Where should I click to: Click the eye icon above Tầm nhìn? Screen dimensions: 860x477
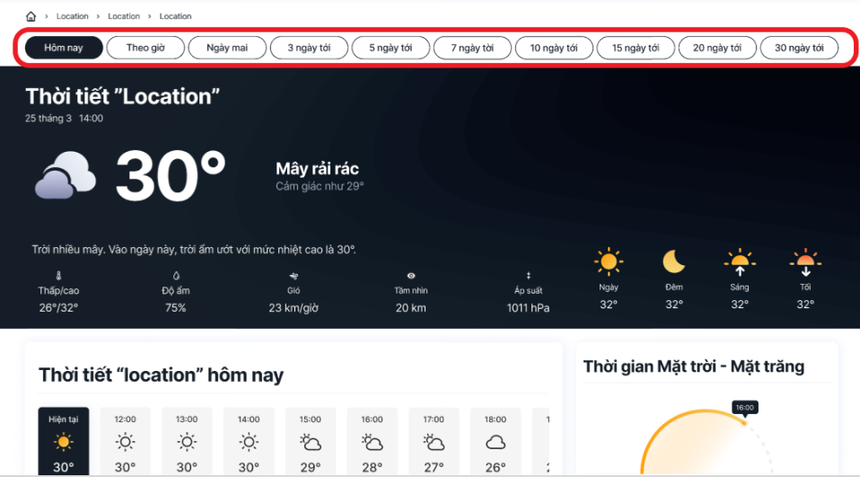coord(411,276)
